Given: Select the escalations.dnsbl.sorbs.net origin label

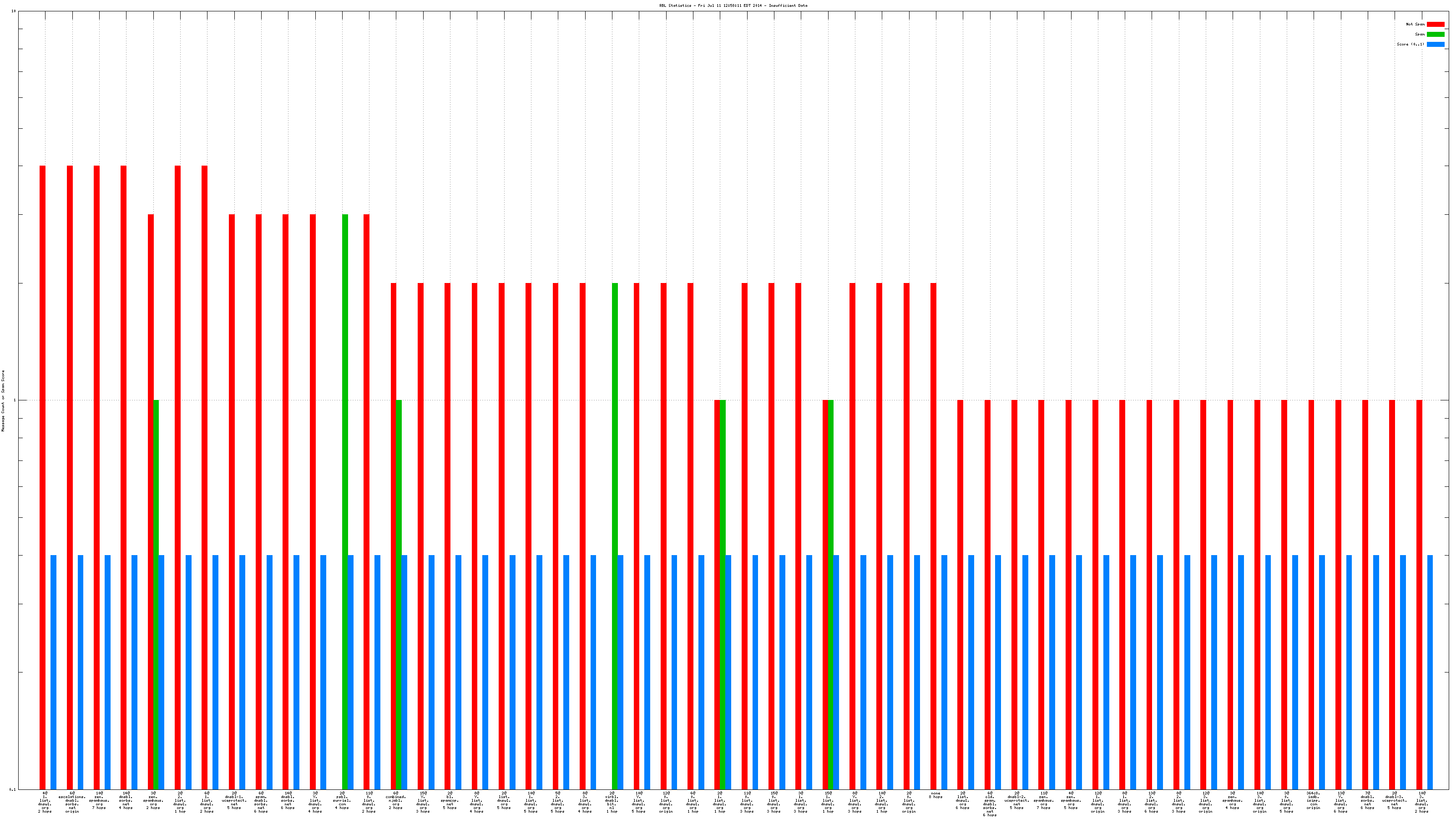Looking at the screenshot, I should (x=72, y=803).
